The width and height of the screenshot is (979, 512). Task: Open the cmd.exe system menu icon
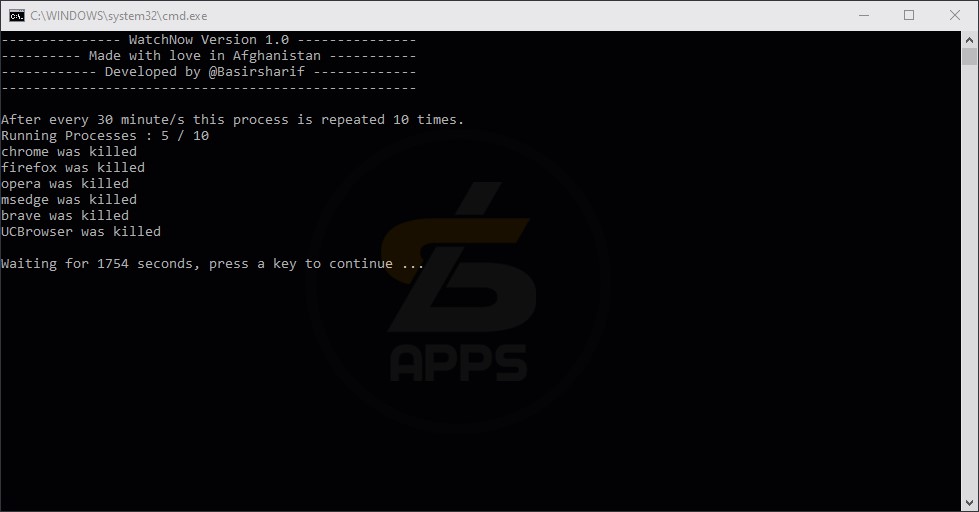click(17, 16)
